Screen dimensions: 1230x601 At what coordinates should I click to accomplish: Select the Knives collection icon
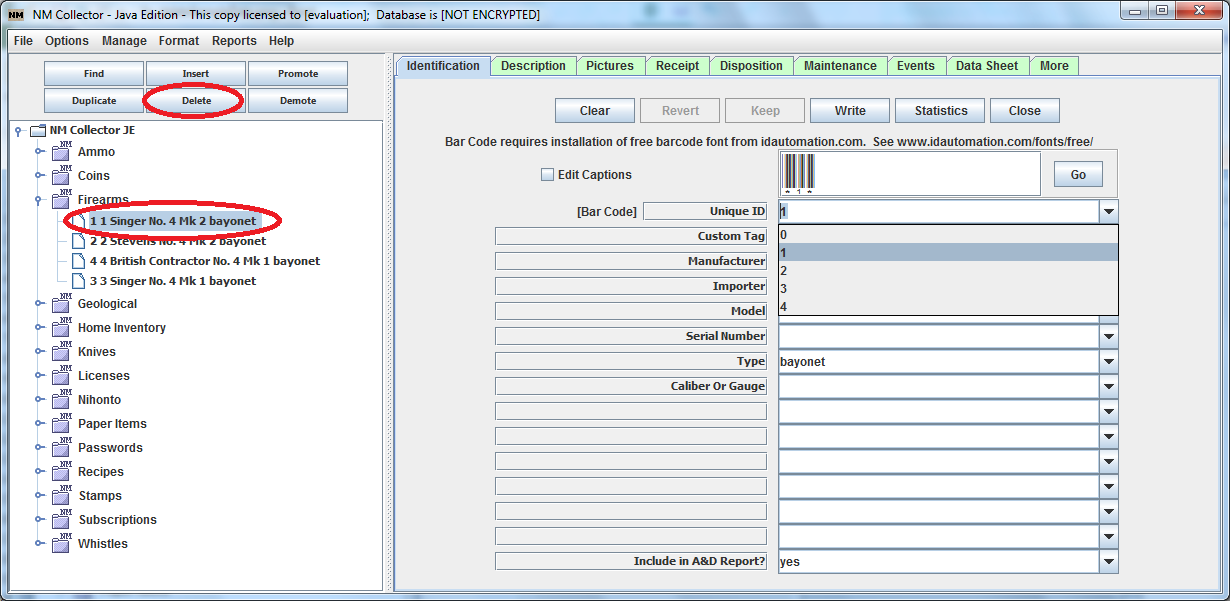59,351
